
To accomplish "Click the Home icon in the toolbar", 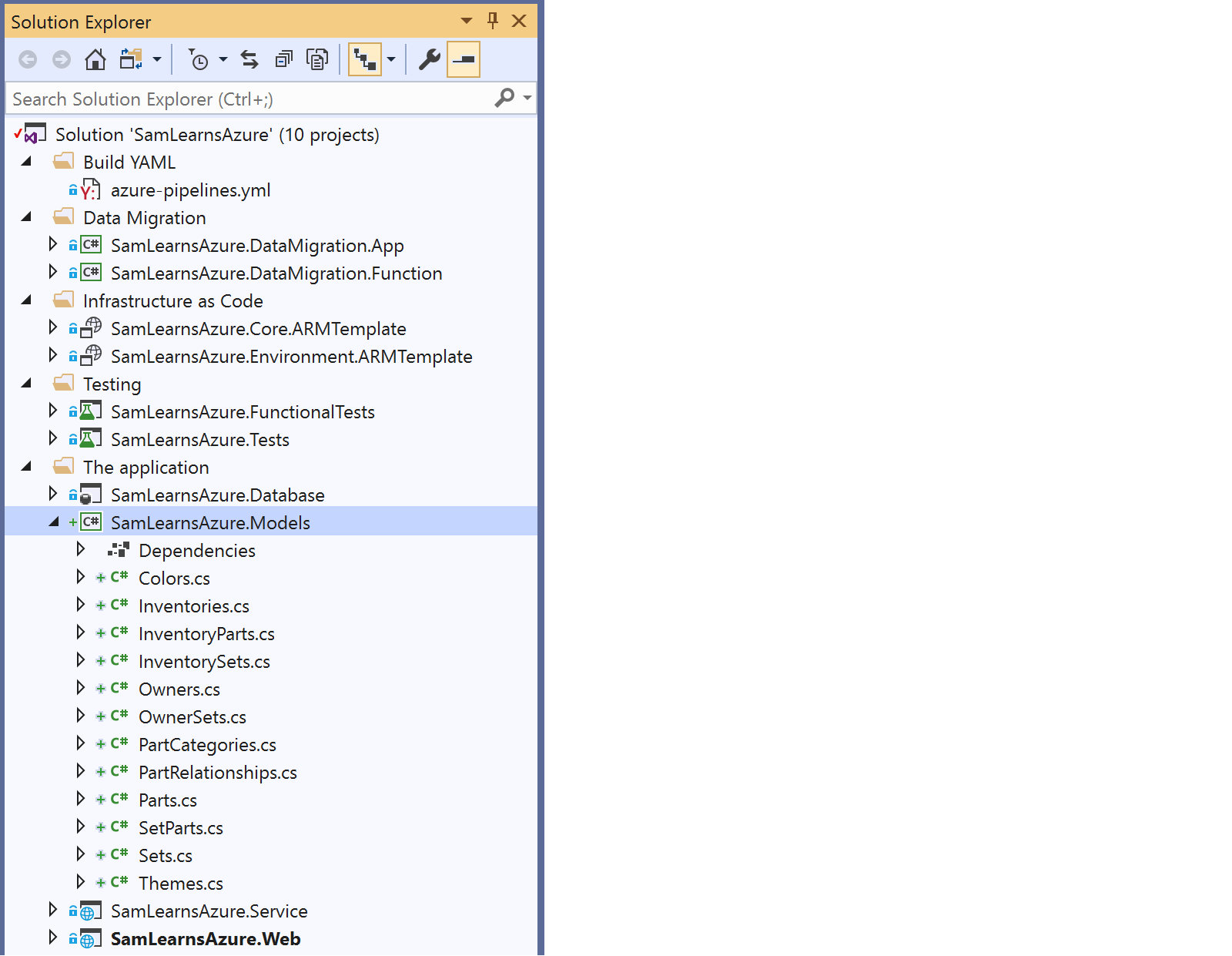I will [95, 60].
